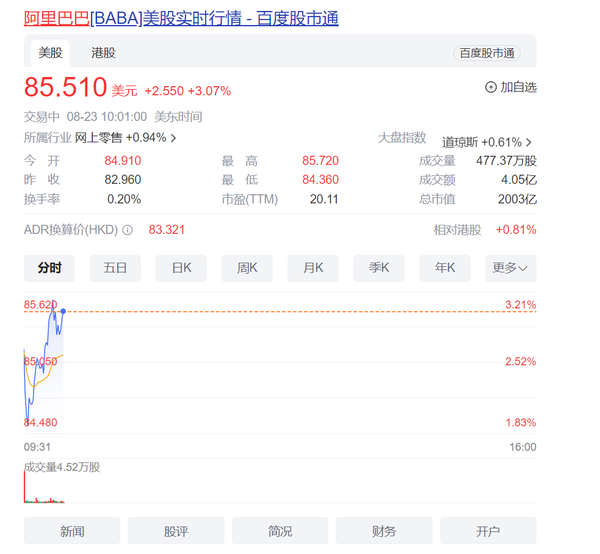Click the 最低 value 84.360

click(x=320, y=179)
